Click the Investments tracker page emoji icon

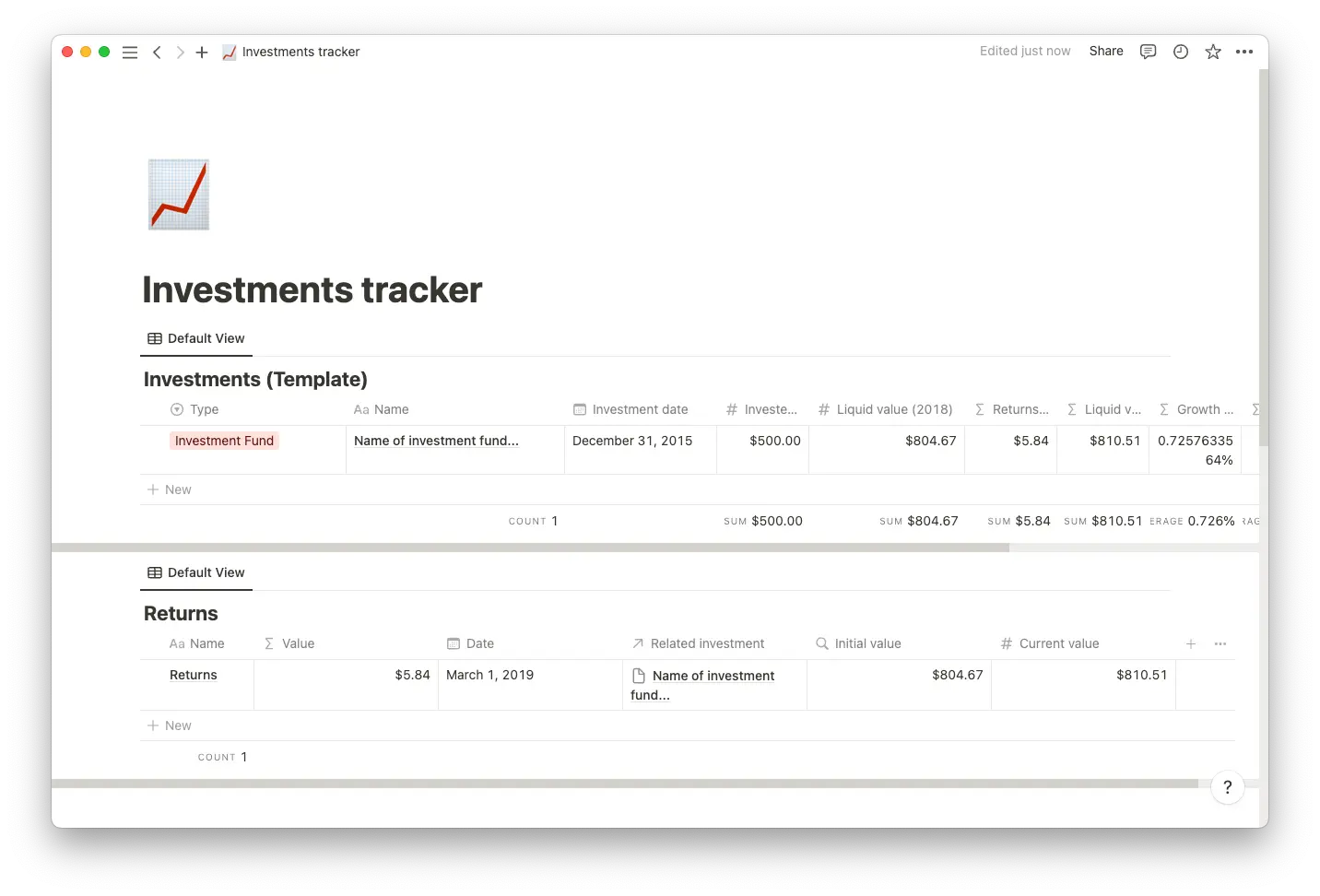tap(178, 194)
